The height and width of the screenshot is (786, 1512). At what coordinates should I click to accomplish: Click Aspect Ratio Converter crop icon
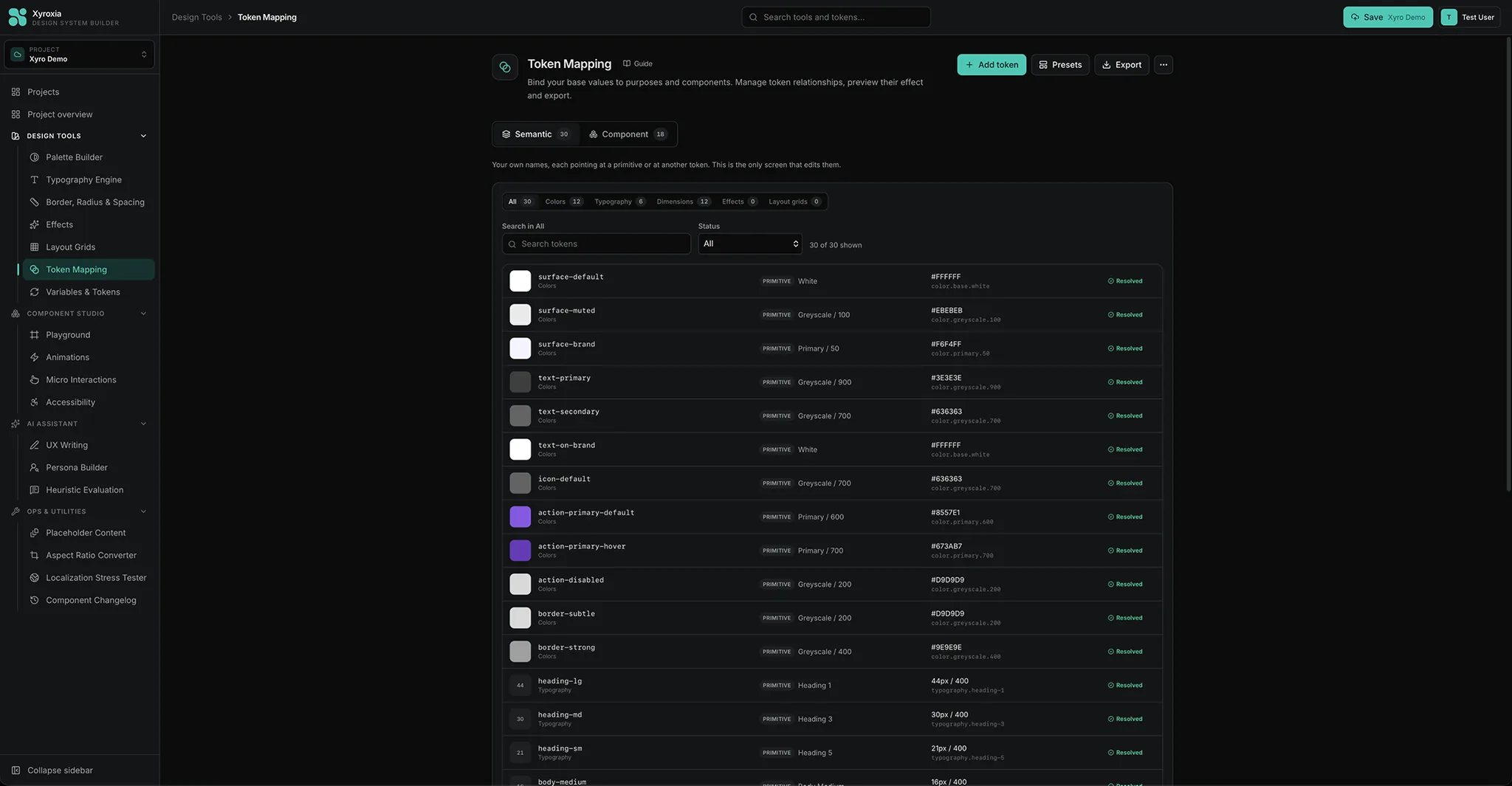34,556
